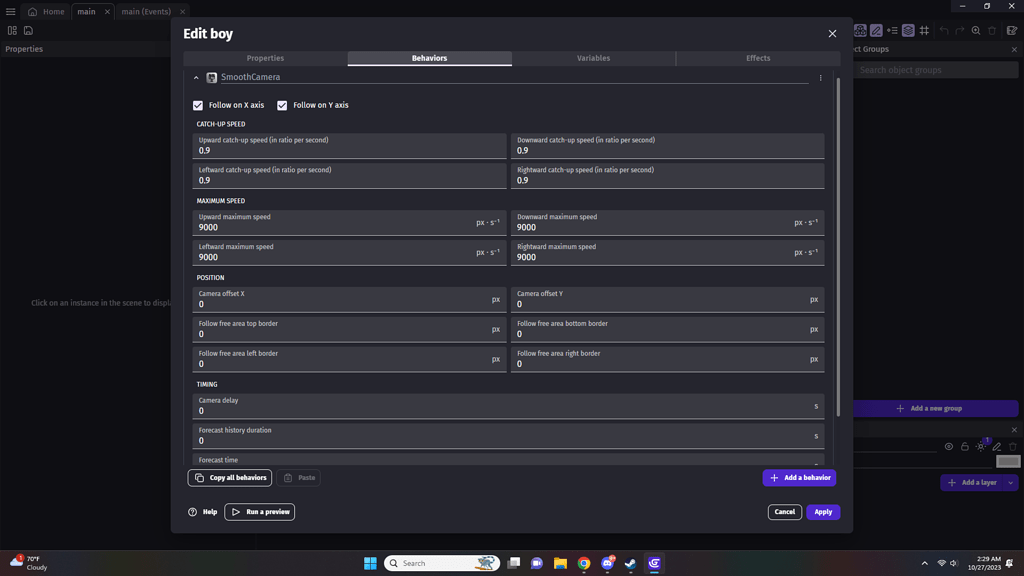1024x576 pixels.
Task: Switch to the Variables tab
Action: point(594,58)
